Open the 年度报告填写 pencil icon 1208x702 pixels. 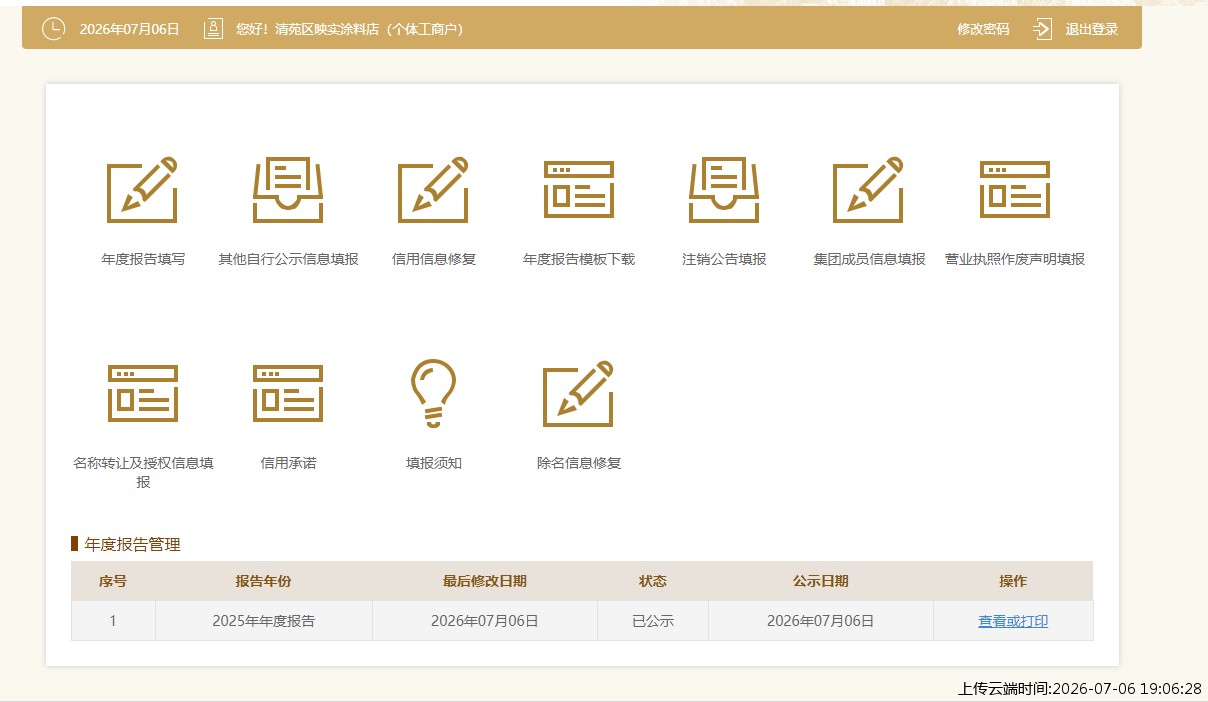(142, 190)
